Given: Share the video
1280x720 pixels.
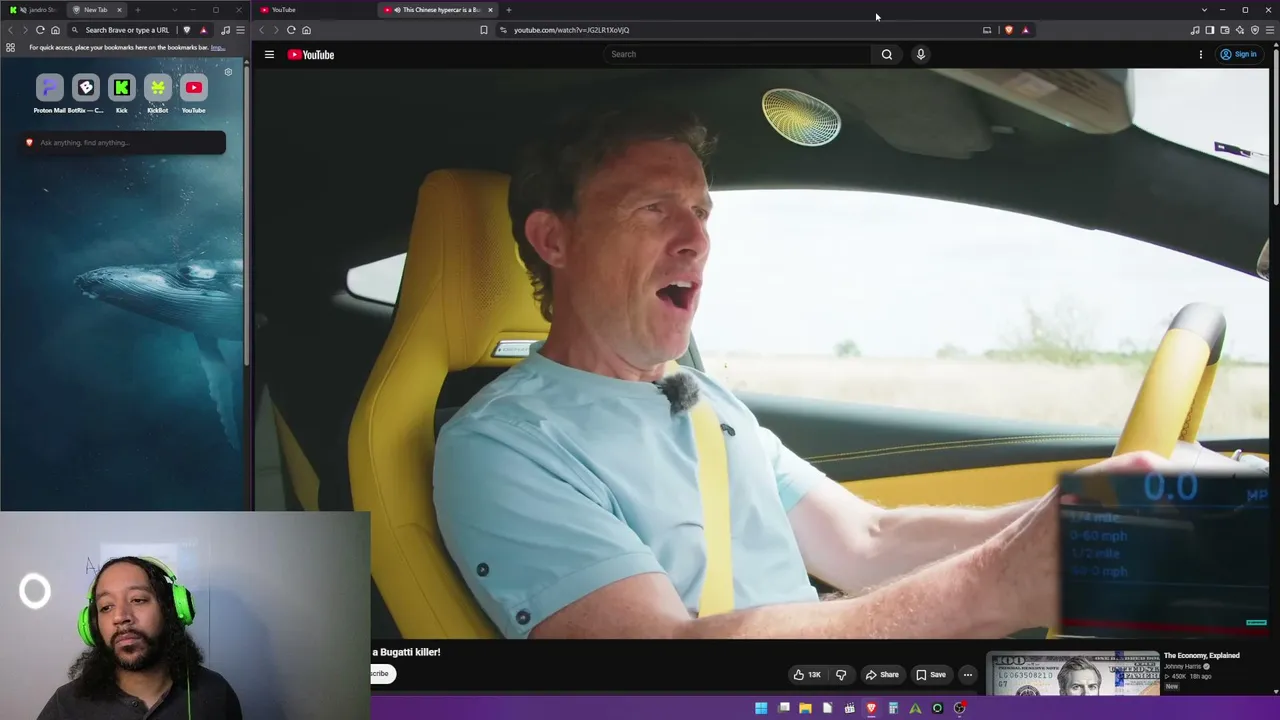Looking at the screenshot, I should [882, 675].
